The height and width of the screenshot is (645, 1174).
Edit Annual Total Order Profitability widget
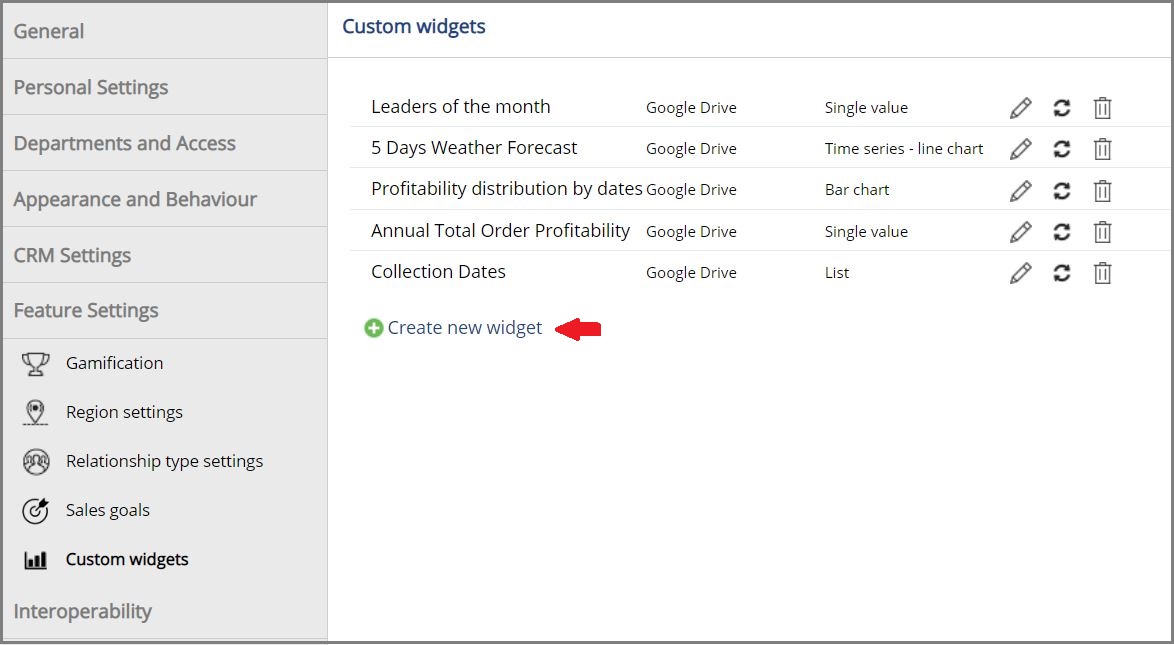pyautogui.click(x=1021, y=232)
